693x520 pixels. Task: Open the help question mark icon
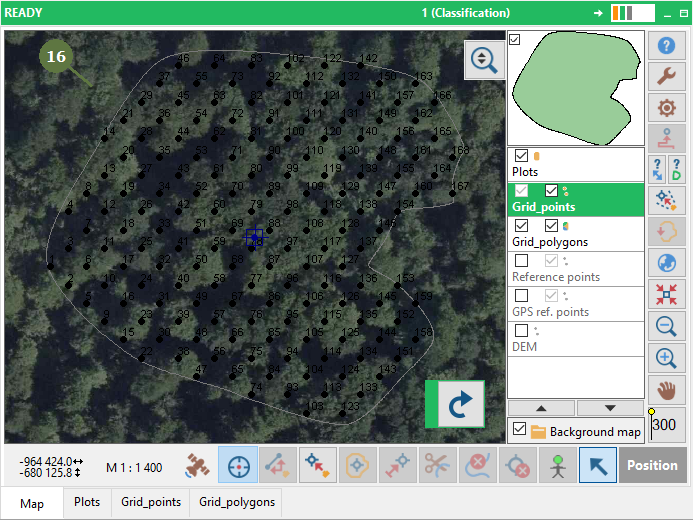click(665, 46)
